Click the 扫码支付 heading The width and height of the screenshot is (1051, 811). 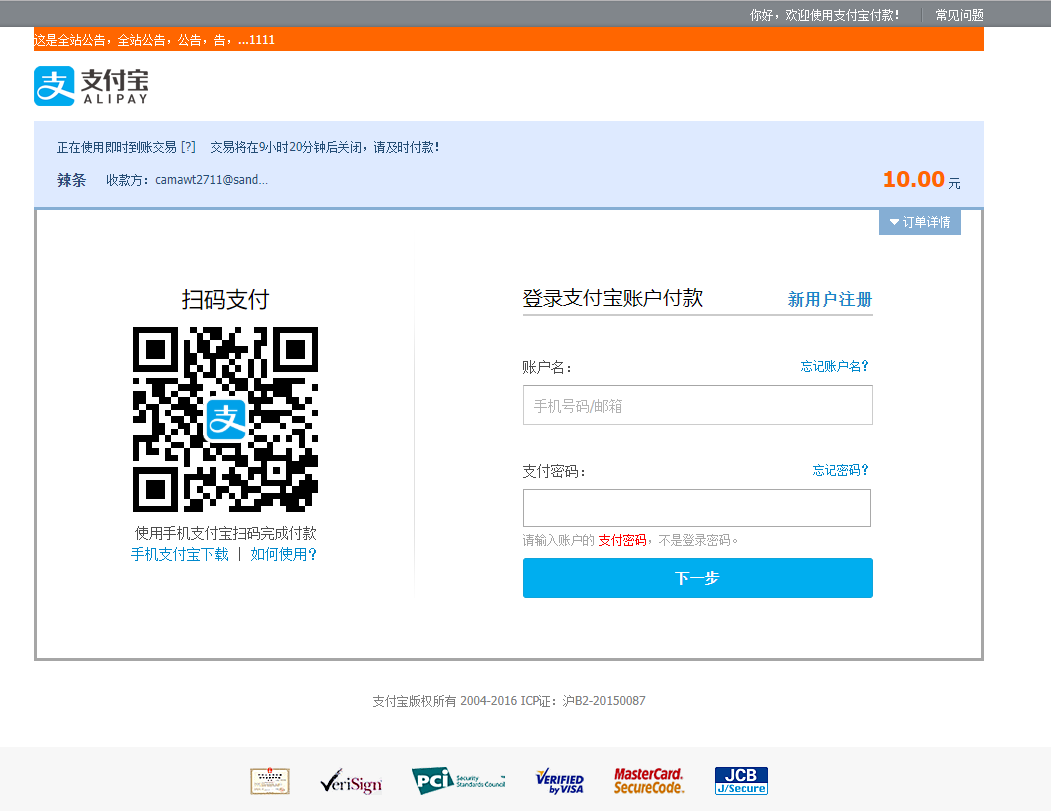[x=225, y=299]
